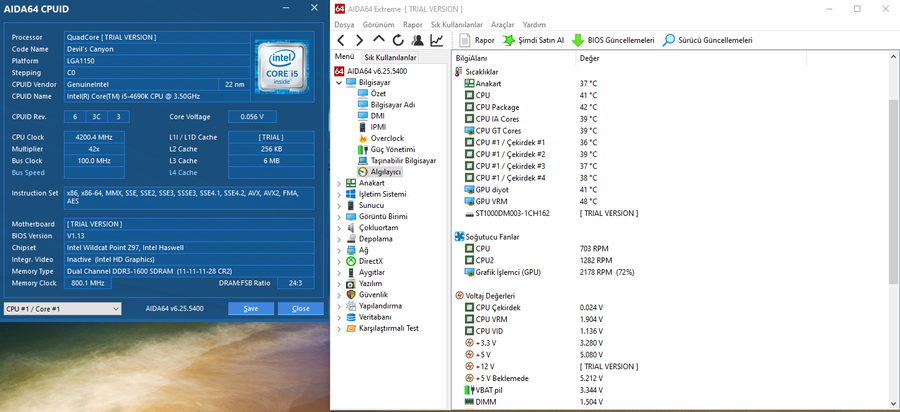
Task: Refresh using the circular arrow icon
Action: (x=398, y=40)
